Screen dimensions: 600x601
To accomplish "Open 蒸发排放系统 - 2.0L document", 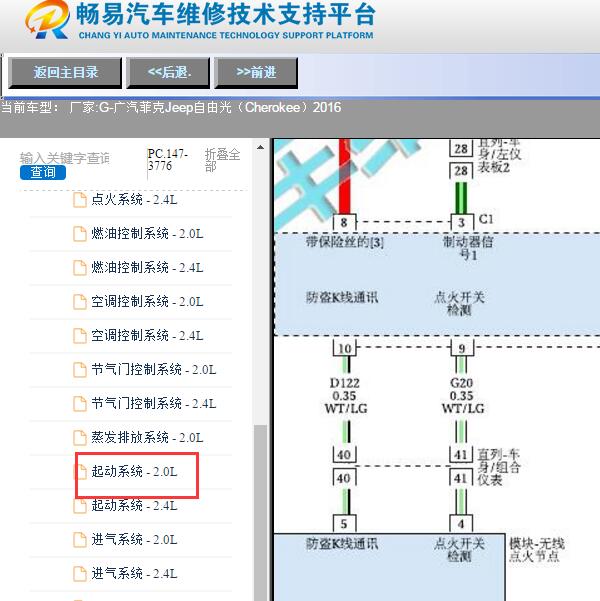I will pos(147,438).
